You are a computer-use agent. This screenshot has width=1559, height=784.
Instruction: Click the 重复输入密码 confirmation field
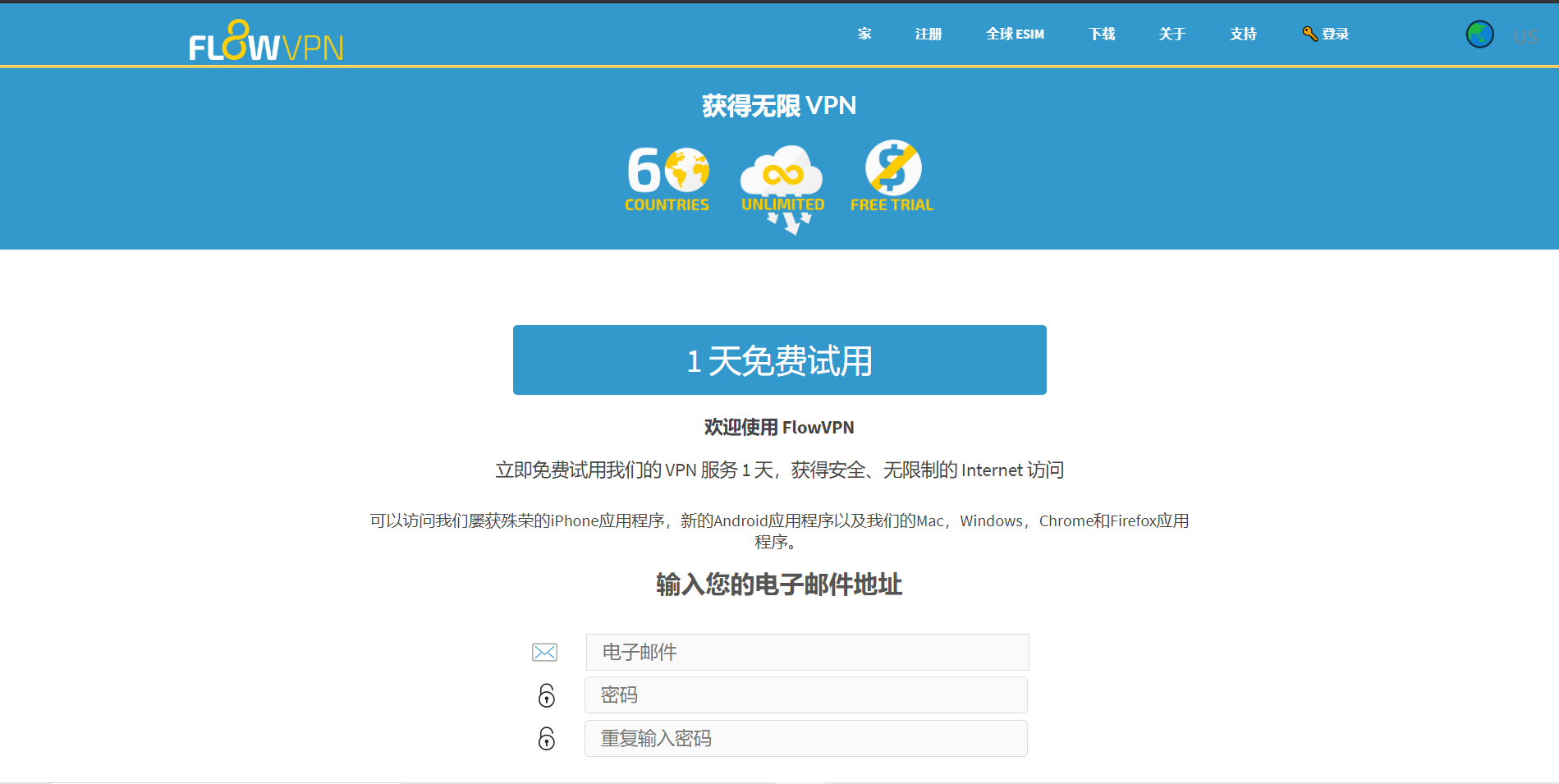[x=805, y=738]
